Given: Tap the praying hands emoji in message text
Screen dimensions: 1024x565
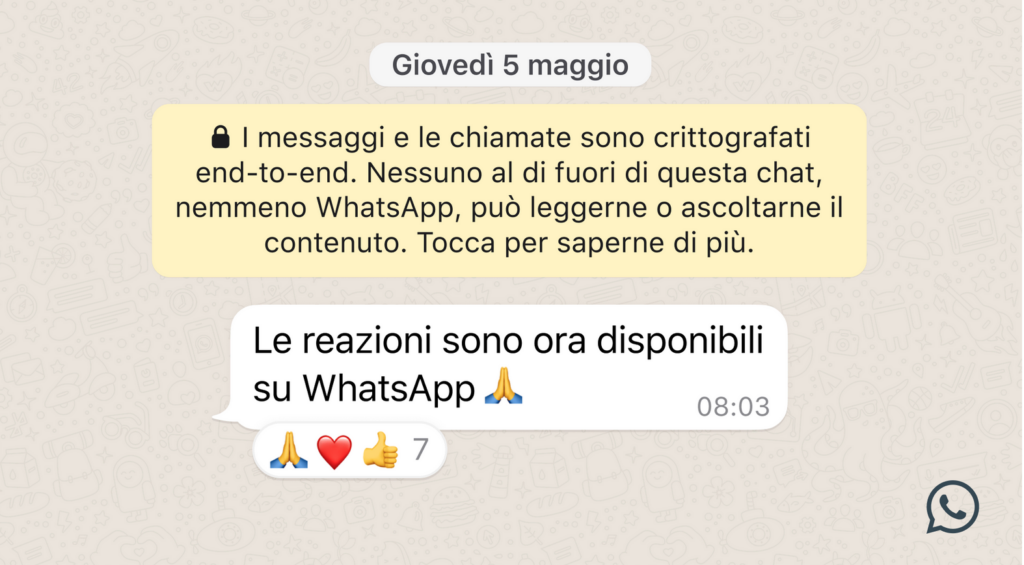Looking at the screenshot, I should [x=504, y=386].
